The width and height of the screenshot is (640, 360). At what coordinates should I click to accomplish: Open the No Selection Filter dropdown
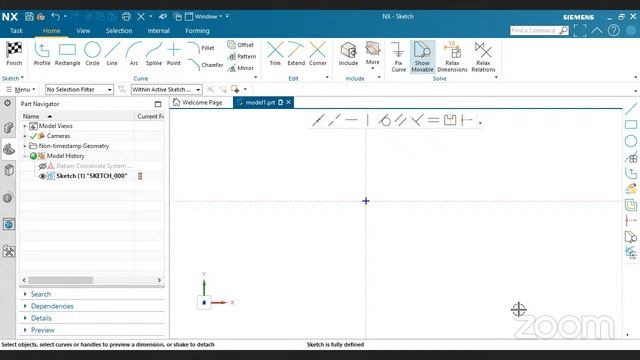pyautogui.click(x=79, y=89)
